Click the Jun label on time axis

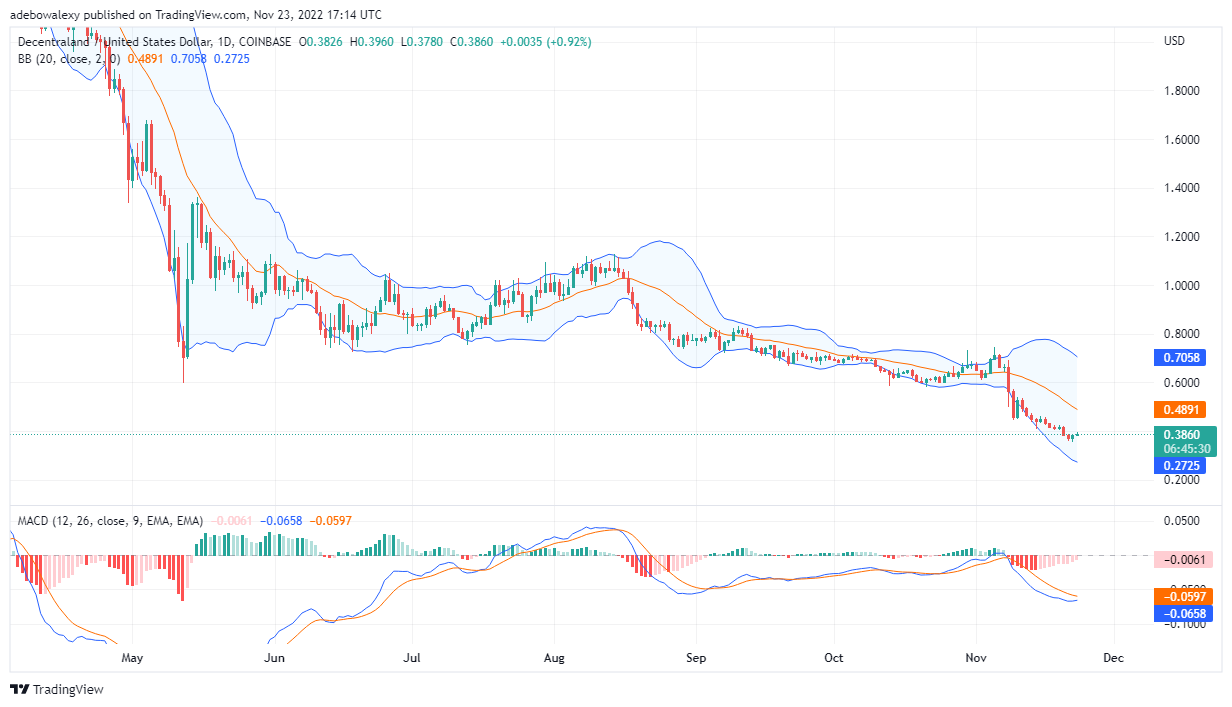click(276, 658)
